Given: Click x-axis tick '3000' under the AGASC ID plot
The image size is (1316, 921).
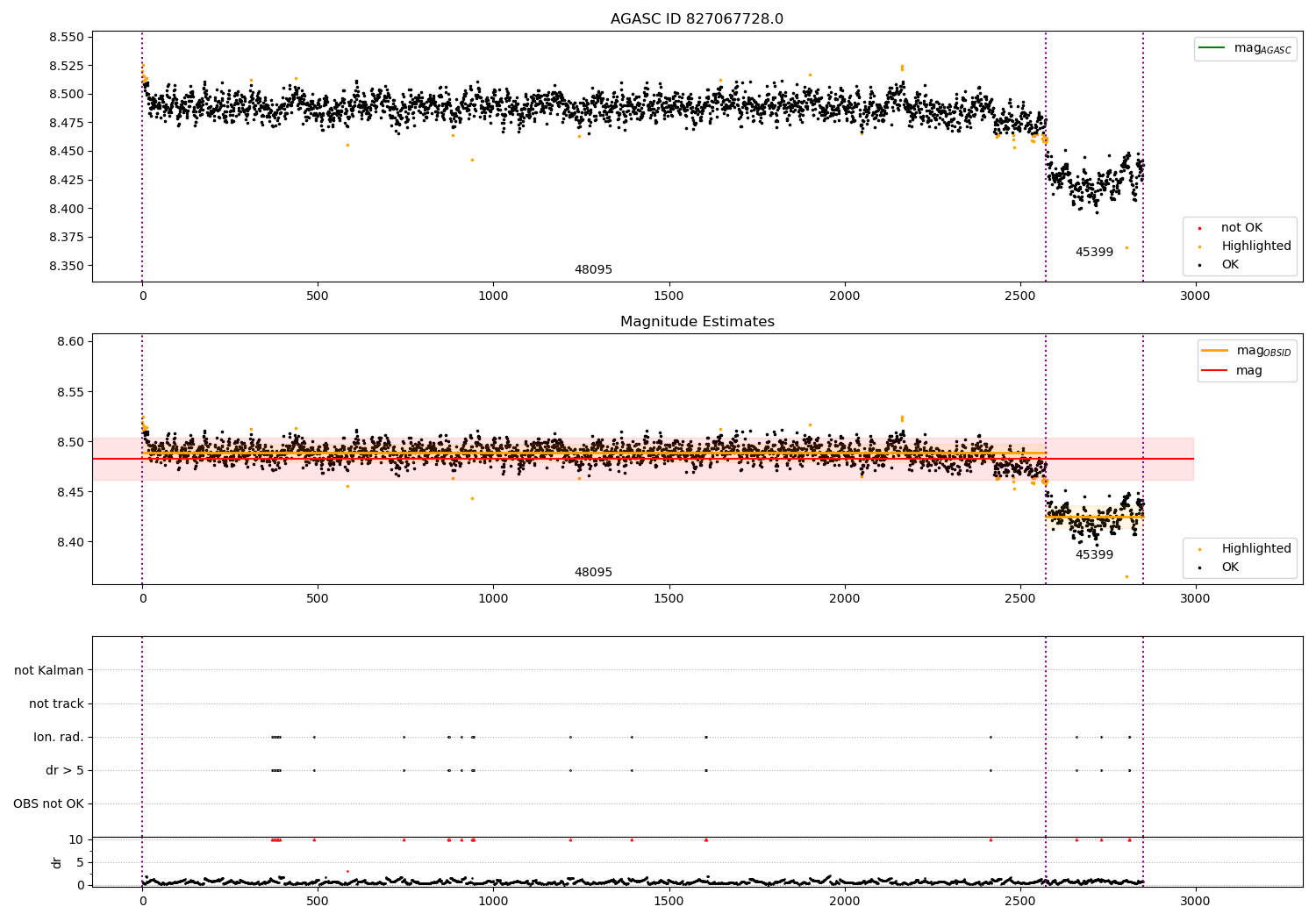Looking at the screenshot, I should pyautogui.click(x=1195, y=296).
